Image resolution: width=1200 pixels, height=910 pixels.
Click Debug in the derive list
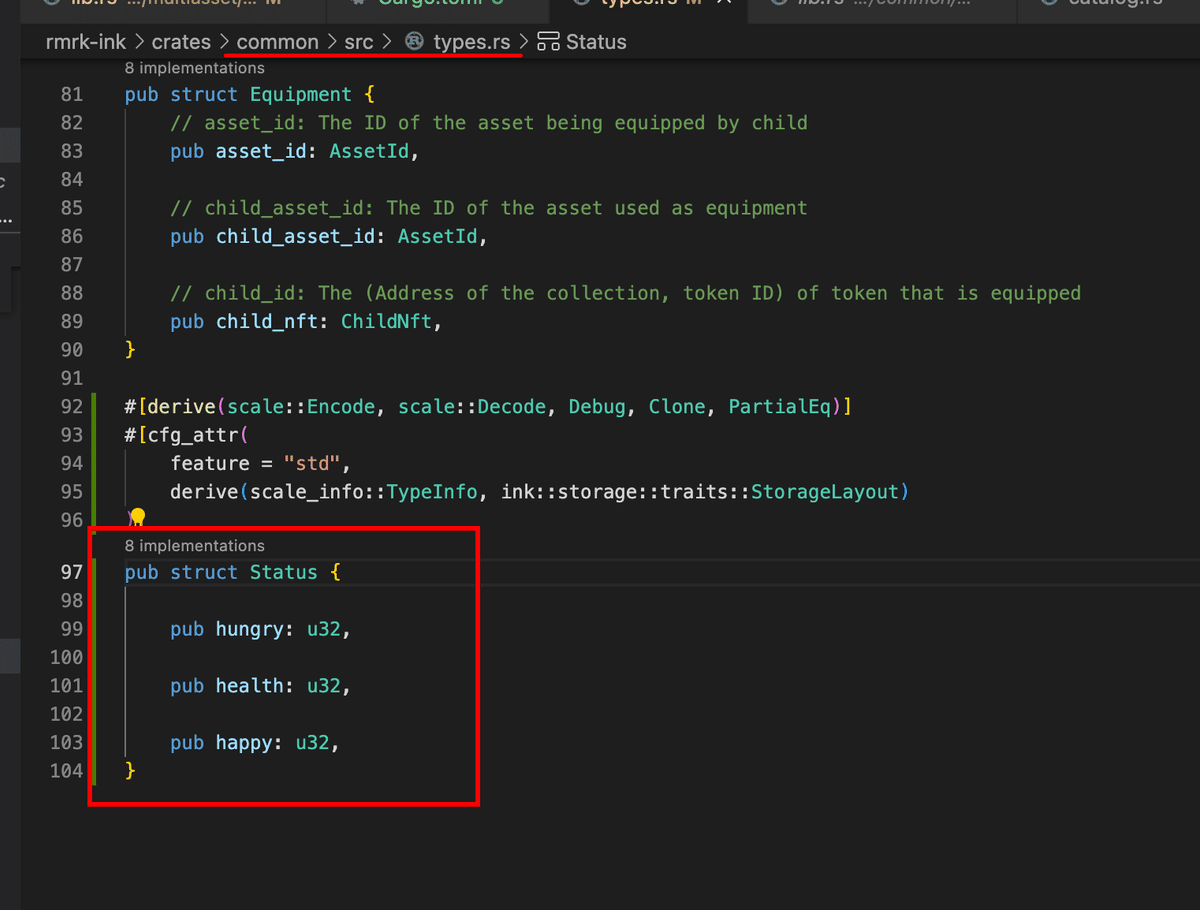pos(597,407)
